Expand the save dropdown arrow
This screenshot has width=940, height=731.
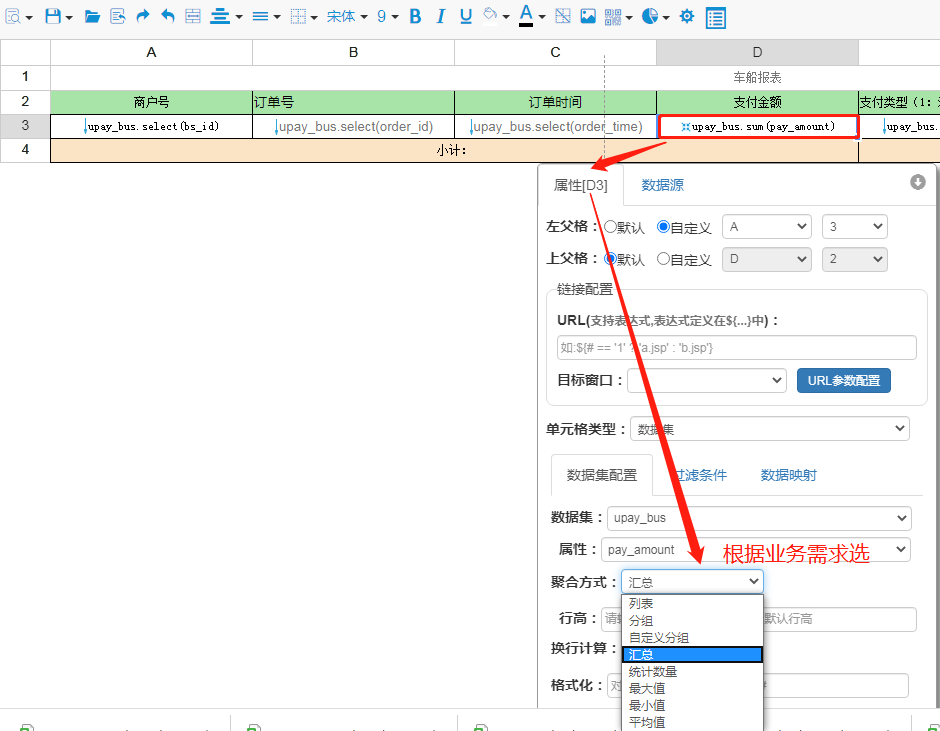69,17
